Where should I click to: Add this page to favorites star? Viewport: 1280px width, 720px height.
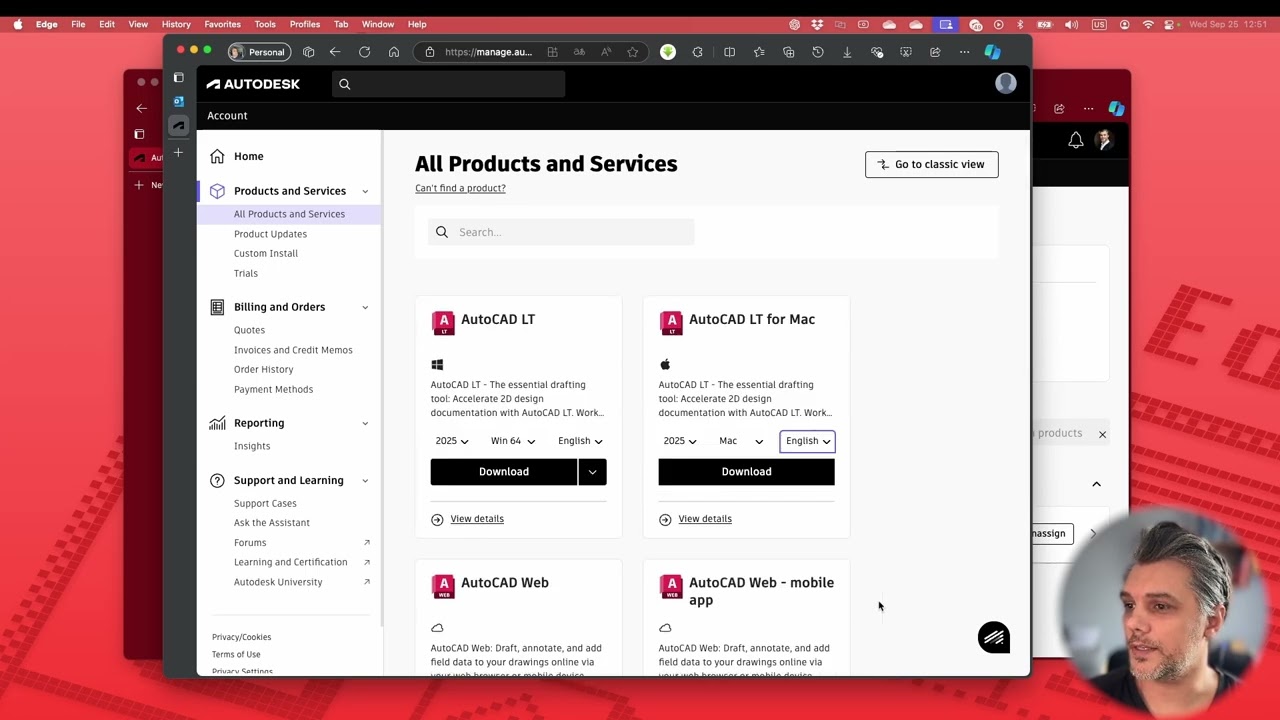tap(632, 52)
